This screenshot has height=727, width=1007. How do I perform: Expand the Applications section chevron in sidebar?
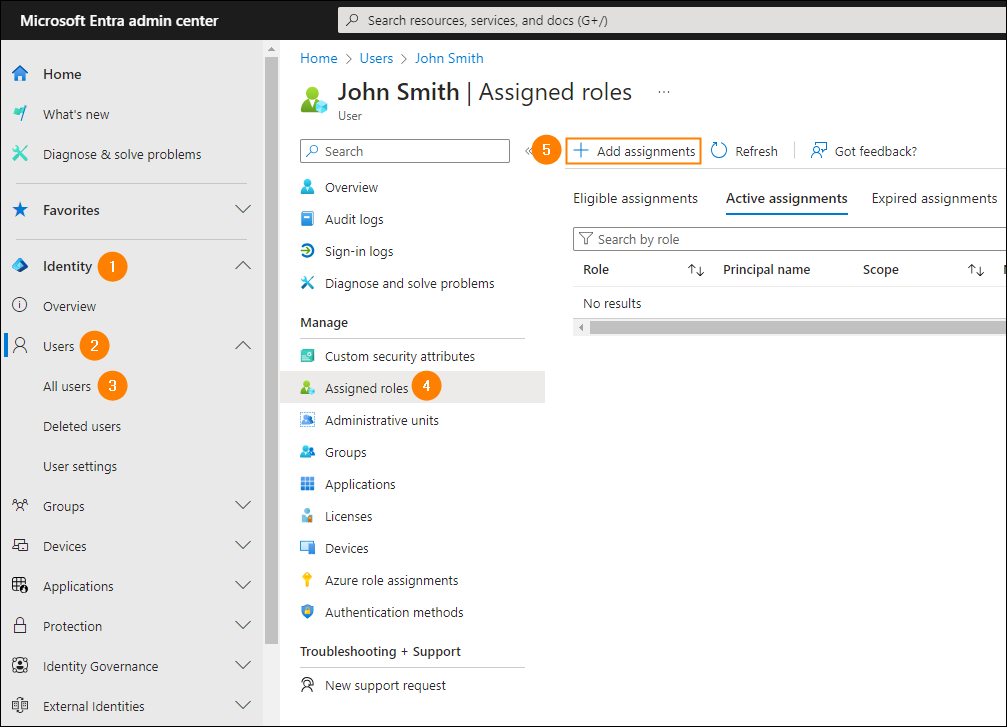point(243,585)
